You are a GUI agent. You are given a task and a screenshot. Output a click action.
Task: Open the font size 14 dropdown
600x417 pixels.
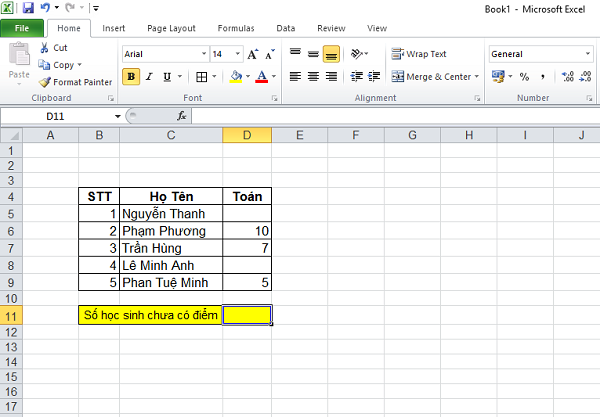coord(238,54)
